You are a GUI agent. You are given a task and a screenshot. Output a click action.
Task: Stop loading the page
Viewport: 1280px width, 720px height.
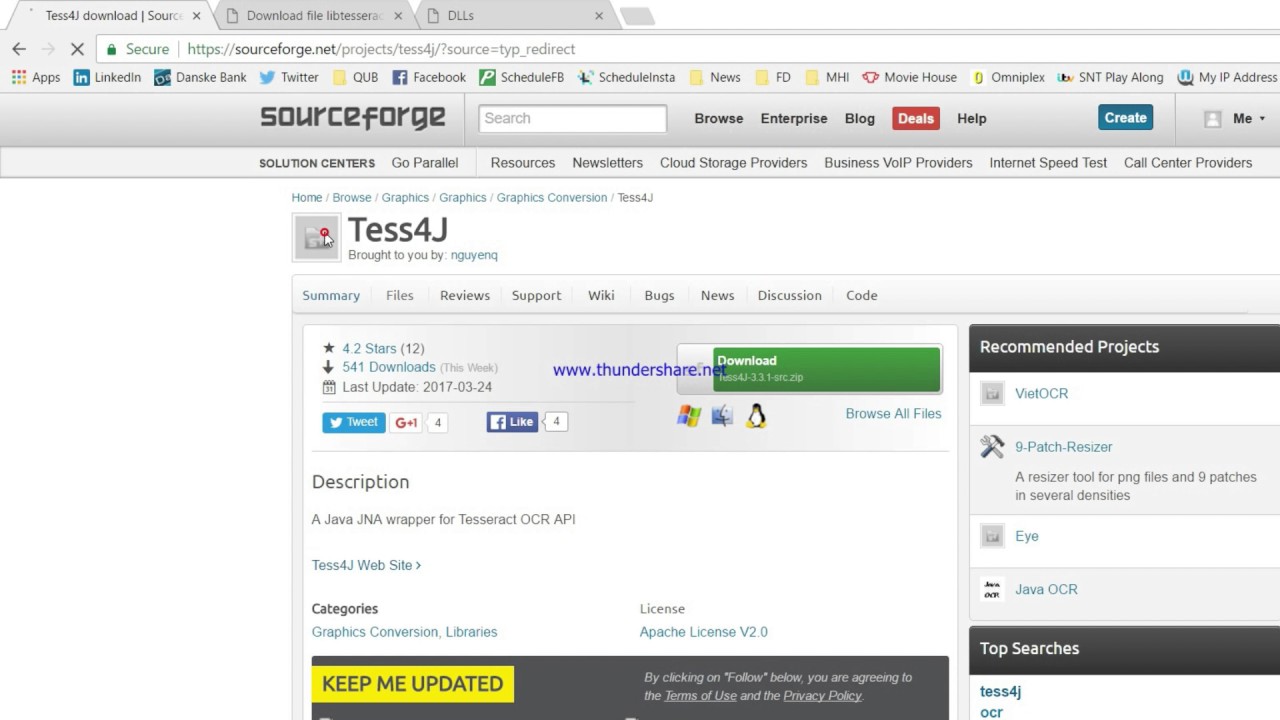tap(76, 49)
